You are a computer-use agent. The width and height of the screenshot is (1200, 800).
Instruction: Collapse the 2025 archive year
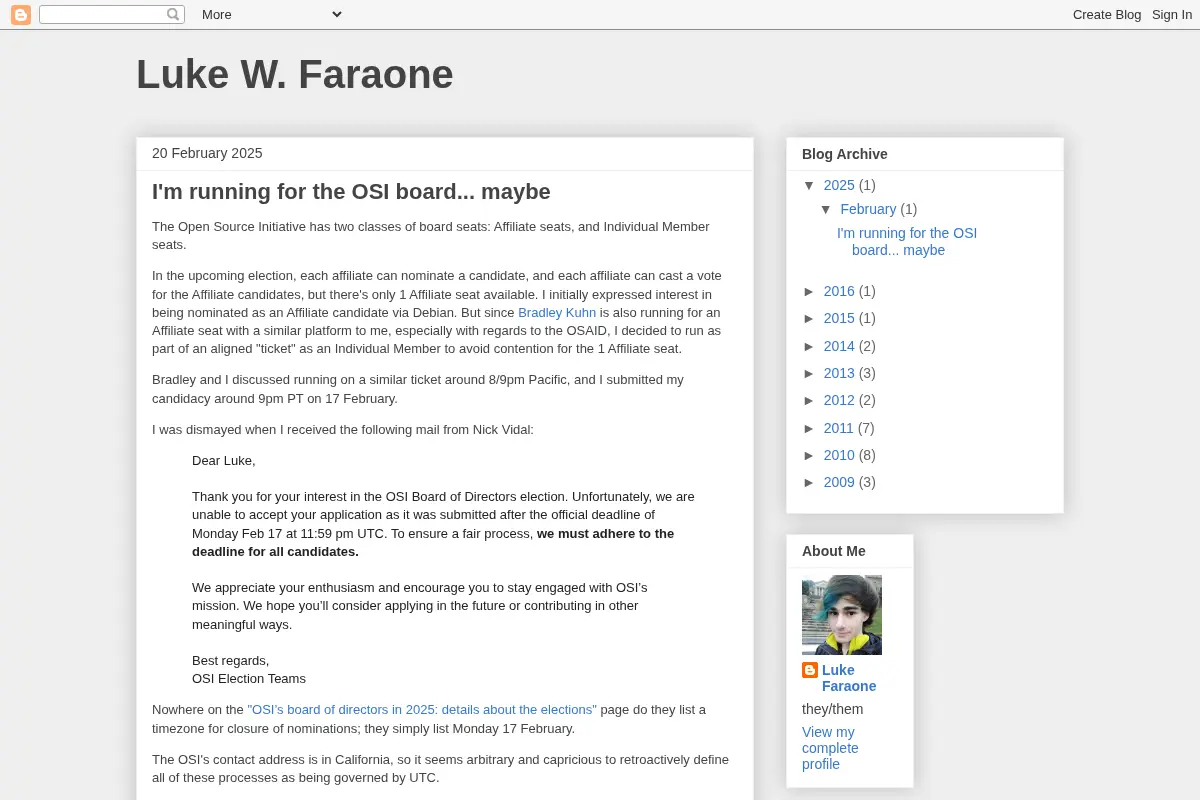tap(810, 185)
